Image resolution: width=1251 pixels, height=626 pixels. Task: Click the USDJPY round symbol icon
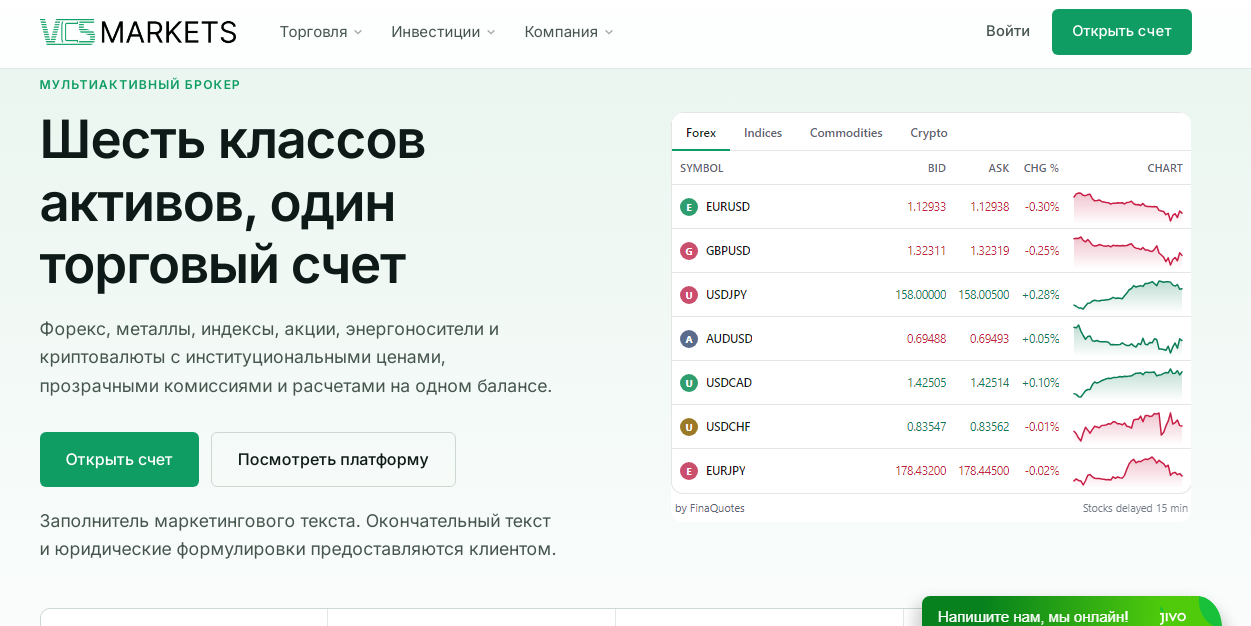[688, 295]
